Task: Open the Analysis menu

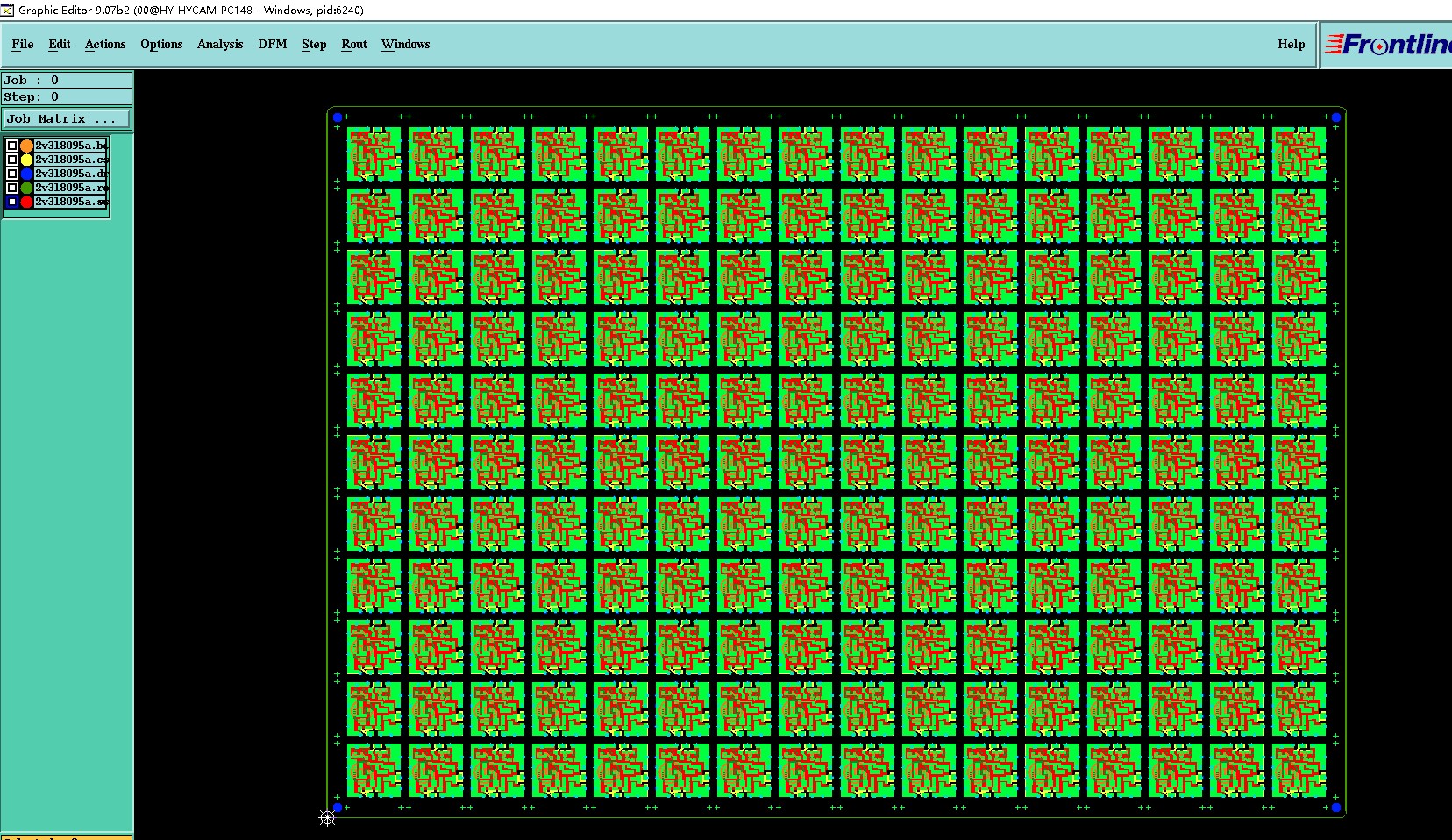Action: point(220,44)
